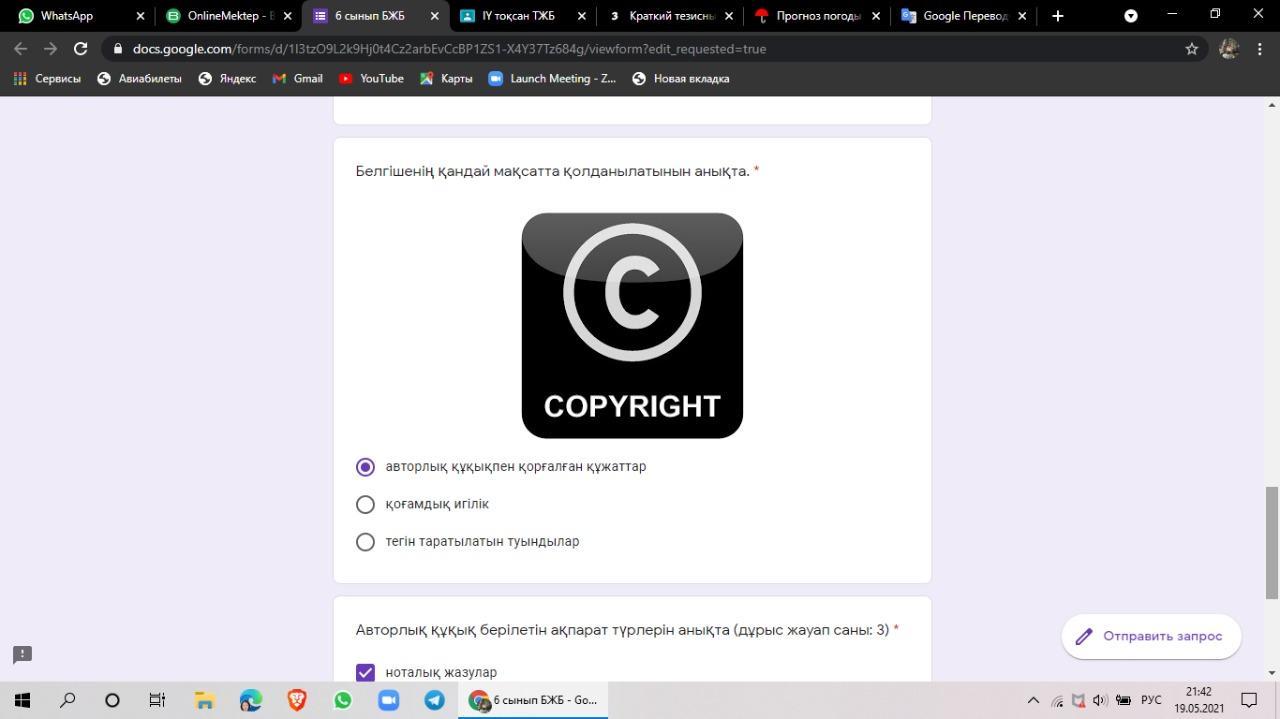Switch to the OnlineMektep tab
Image resolution: width=1280 pixels, height=719 pixels.
(220, 16)
